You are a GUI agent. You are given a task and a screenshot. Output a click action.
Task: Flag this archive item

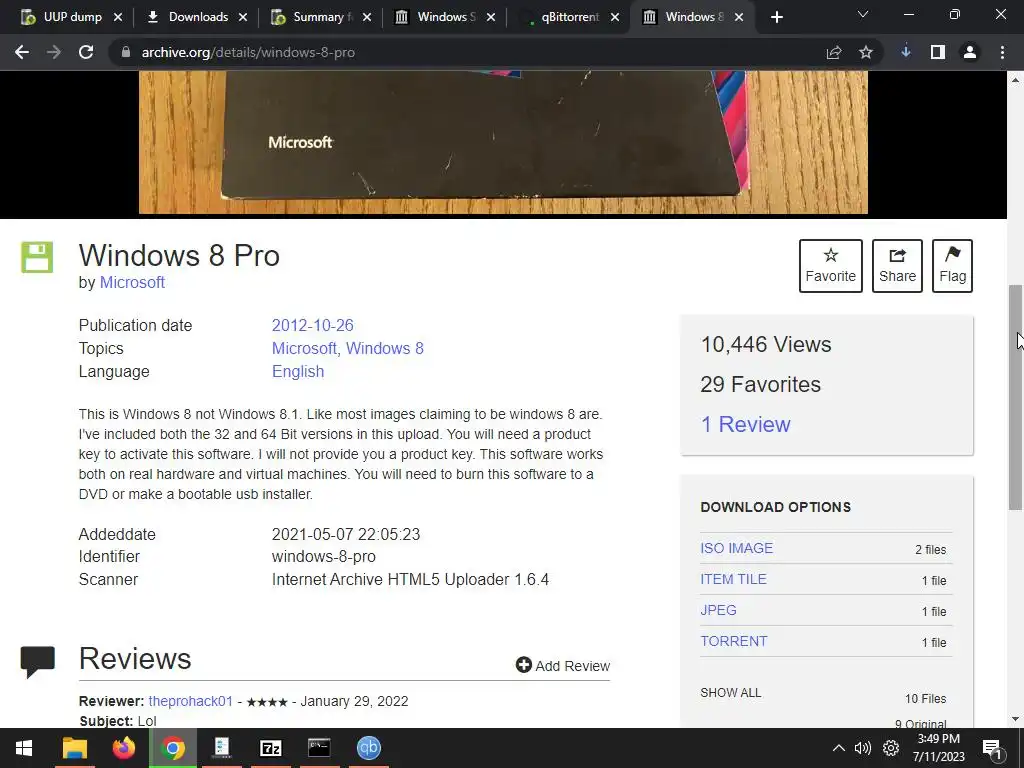pos(952,266)
